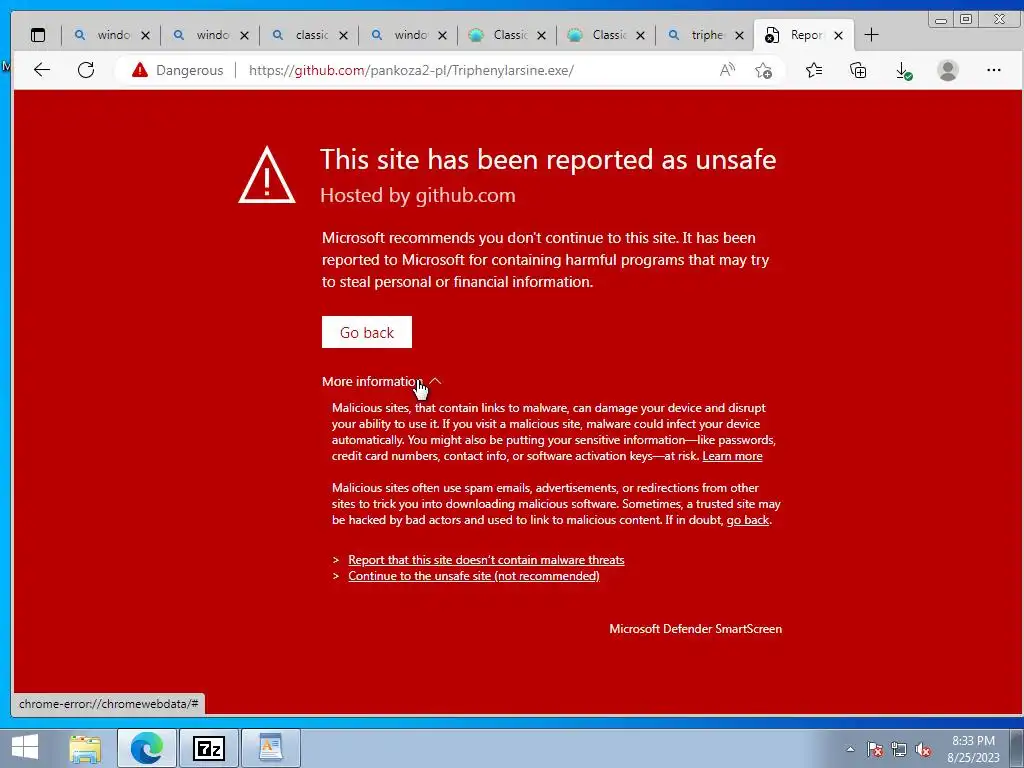Open the Action Center flag icon
The height and width of the screenshot is (768, 1024).
tap(875, 749)
